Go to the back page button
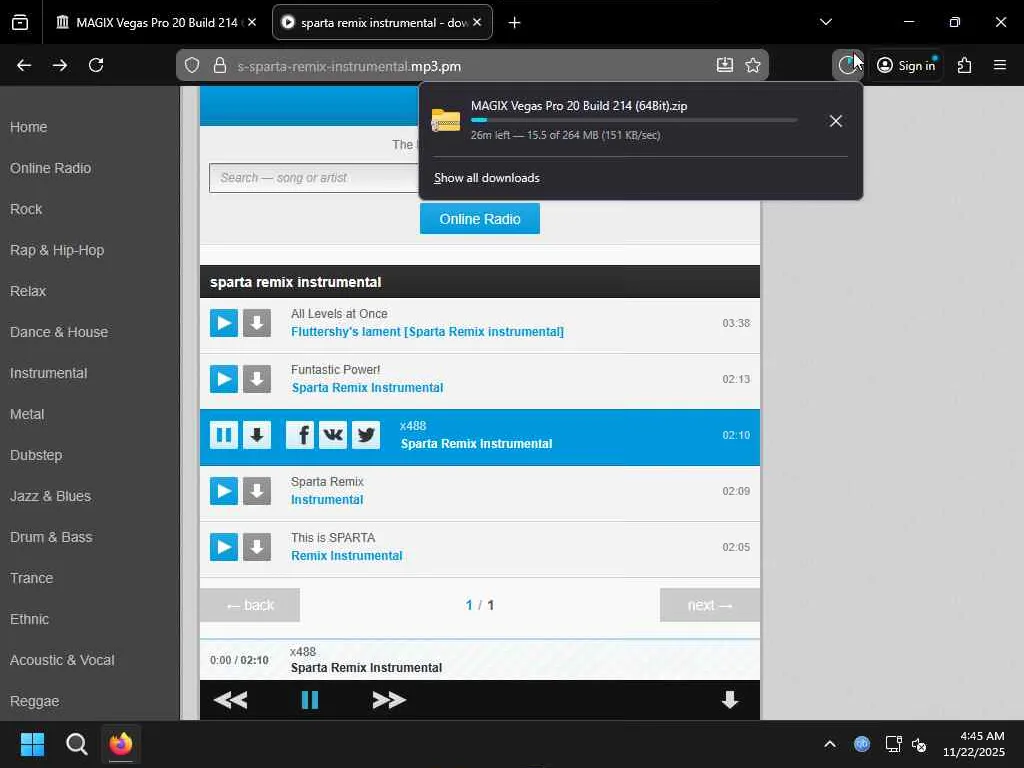The height and width of the screenshot is (768, 1024). click(x=250, y=605)
